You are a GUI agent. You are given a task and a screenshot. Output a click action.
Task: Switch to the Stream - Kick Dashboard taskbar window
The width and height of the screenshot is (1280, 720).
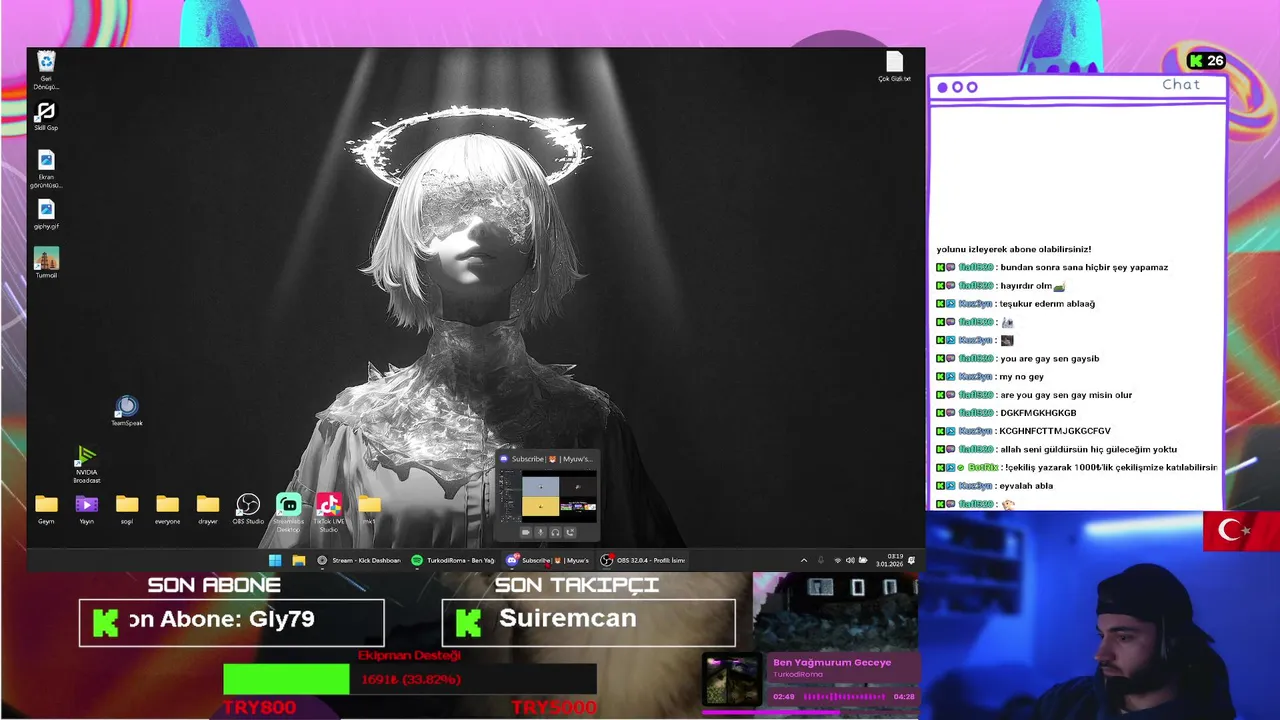pos(359,560)
